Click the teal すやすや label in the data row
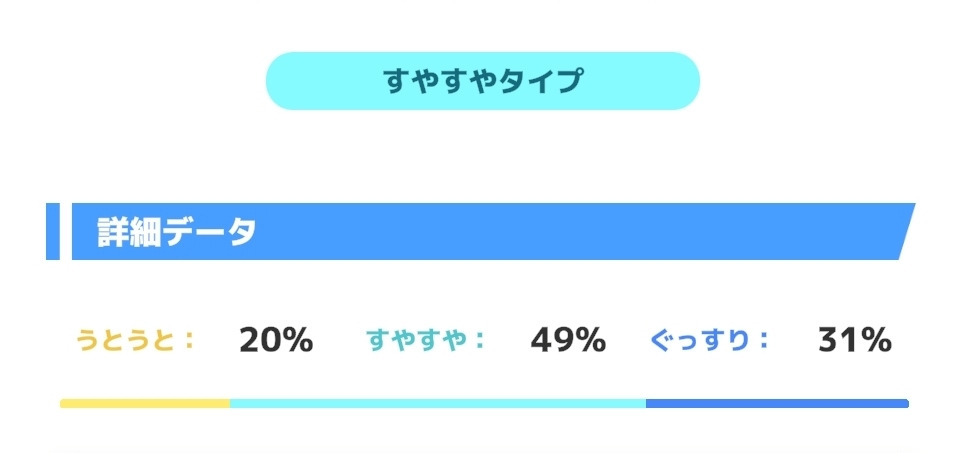 pyautogui.click(x=414, y=341)
